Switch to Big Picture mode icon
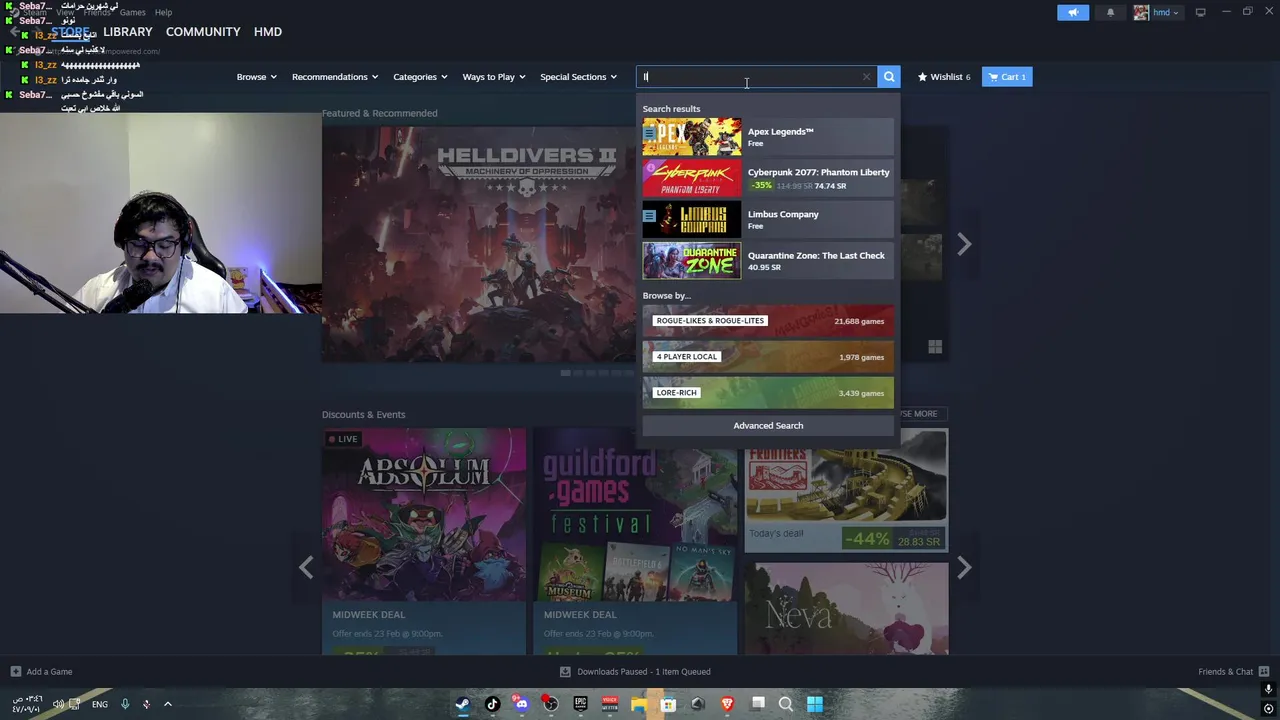 1200,13
